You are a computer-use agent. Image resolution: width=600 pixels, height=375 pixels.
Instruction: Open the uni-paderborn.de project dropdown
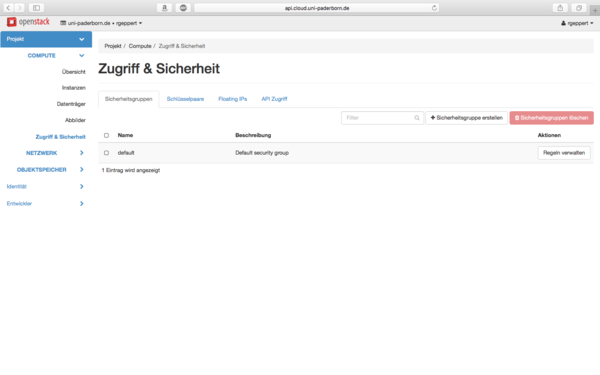tap(101, 23)
